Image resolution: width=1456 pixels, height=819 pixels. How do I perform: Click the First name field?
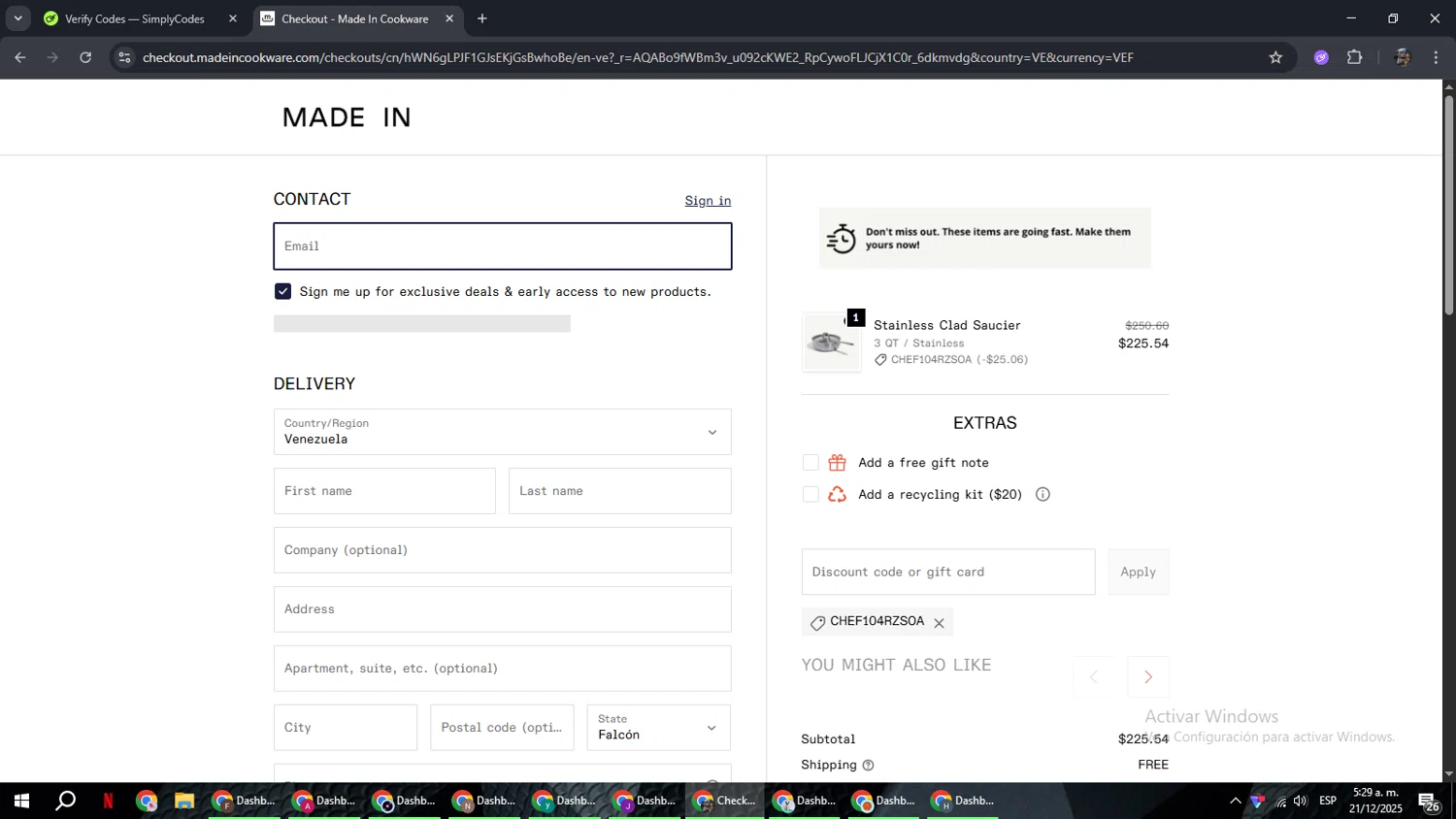(x=384, y=491)
